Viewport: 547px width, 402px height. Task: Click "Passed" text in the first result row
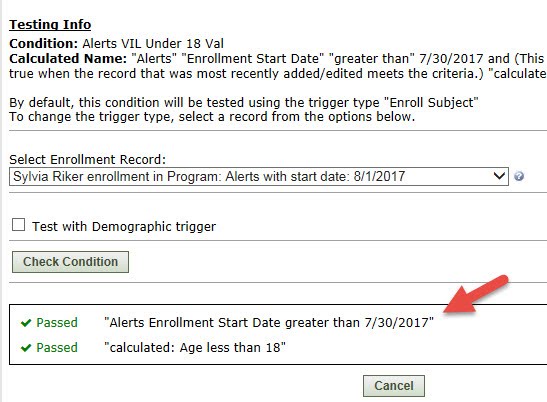tap(57, 322)
